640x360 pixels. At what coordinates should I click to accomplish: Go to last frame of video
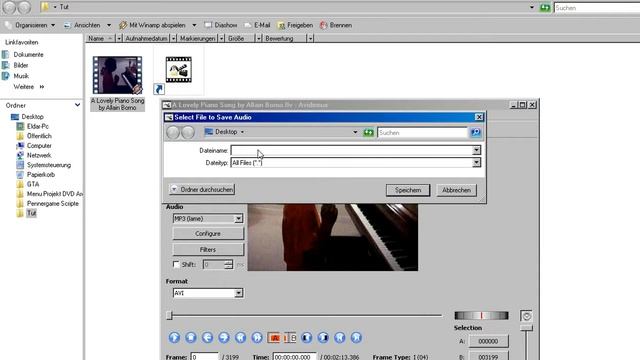(x=356, y=338)
